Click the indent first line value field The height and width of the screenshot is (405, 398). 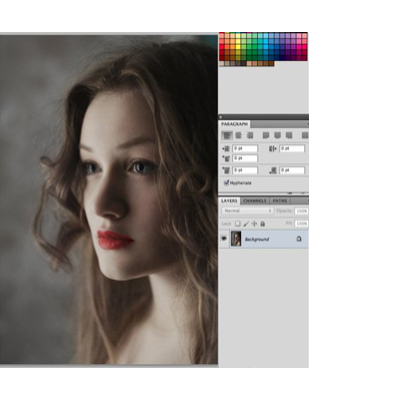pos(245,158)
